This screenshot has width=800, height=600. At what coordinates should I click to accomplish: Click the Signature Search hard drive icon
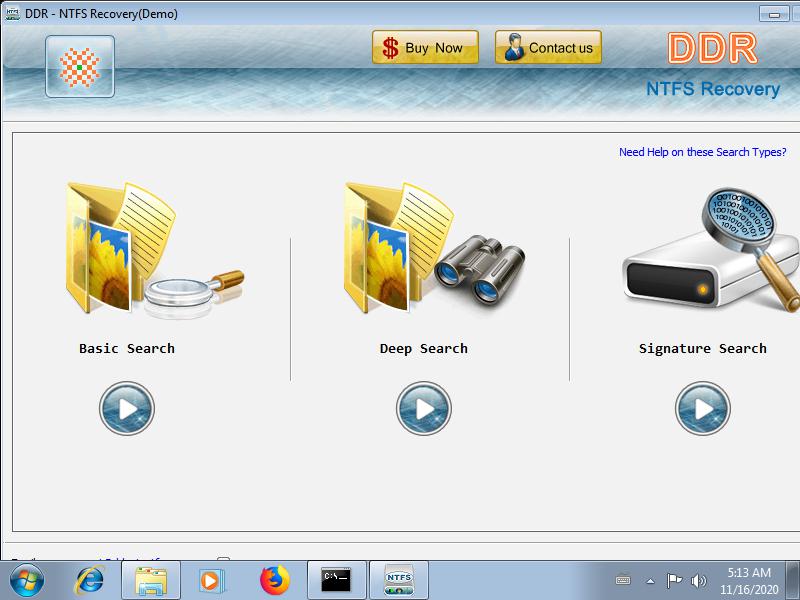click(711, 250)
